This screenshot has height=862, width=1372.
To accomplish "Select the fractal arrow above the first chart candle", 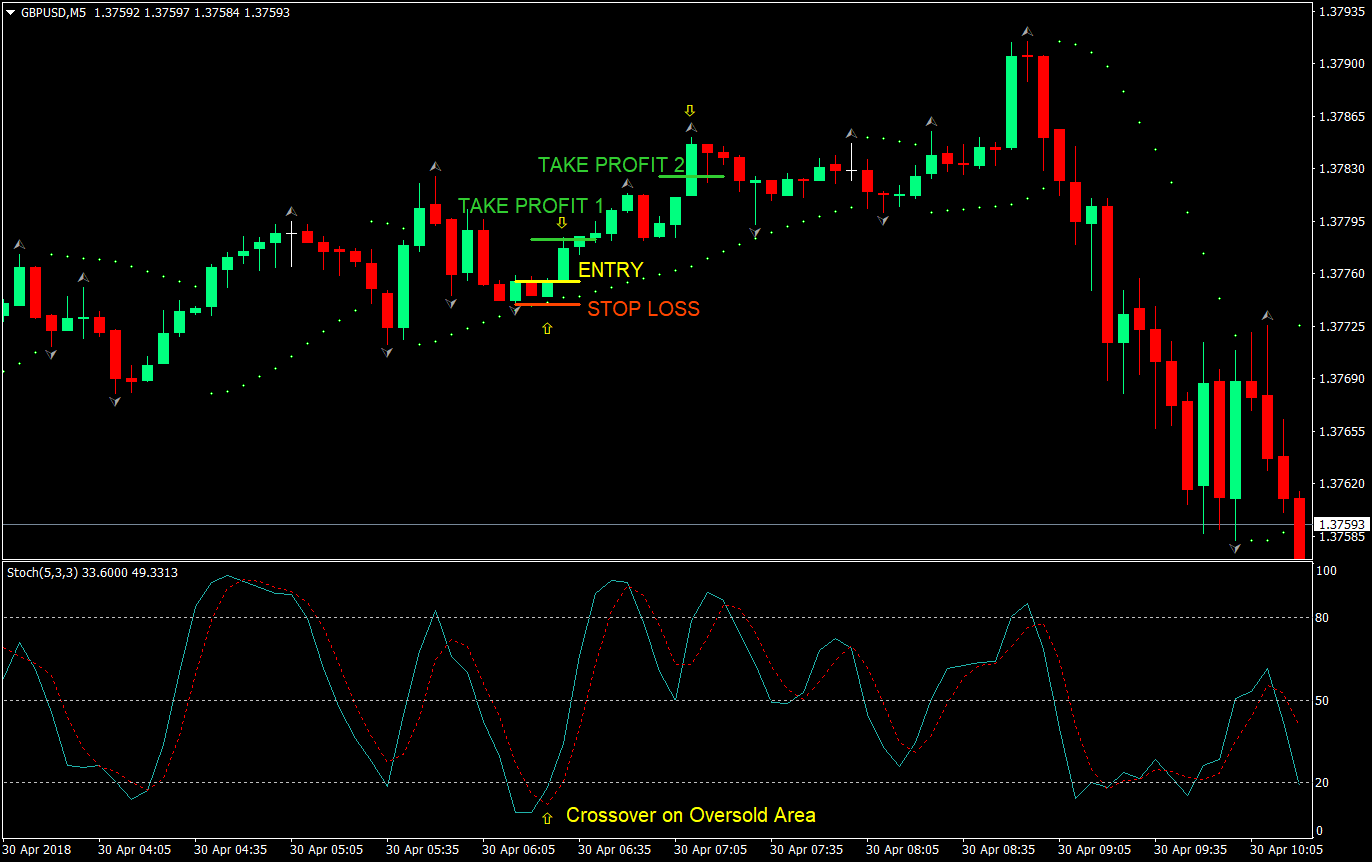I will 18,244.
